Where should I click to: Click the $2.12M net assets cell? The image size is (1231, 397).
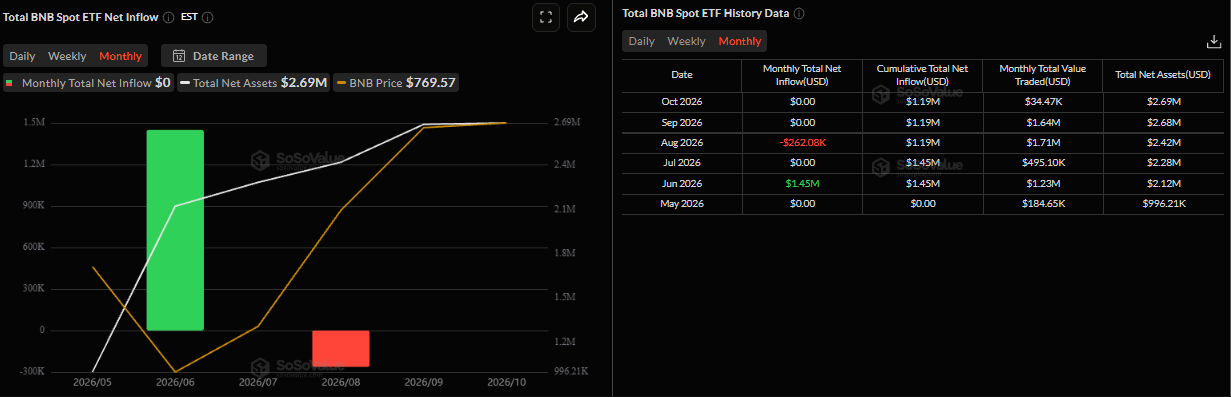point(1164,184)
